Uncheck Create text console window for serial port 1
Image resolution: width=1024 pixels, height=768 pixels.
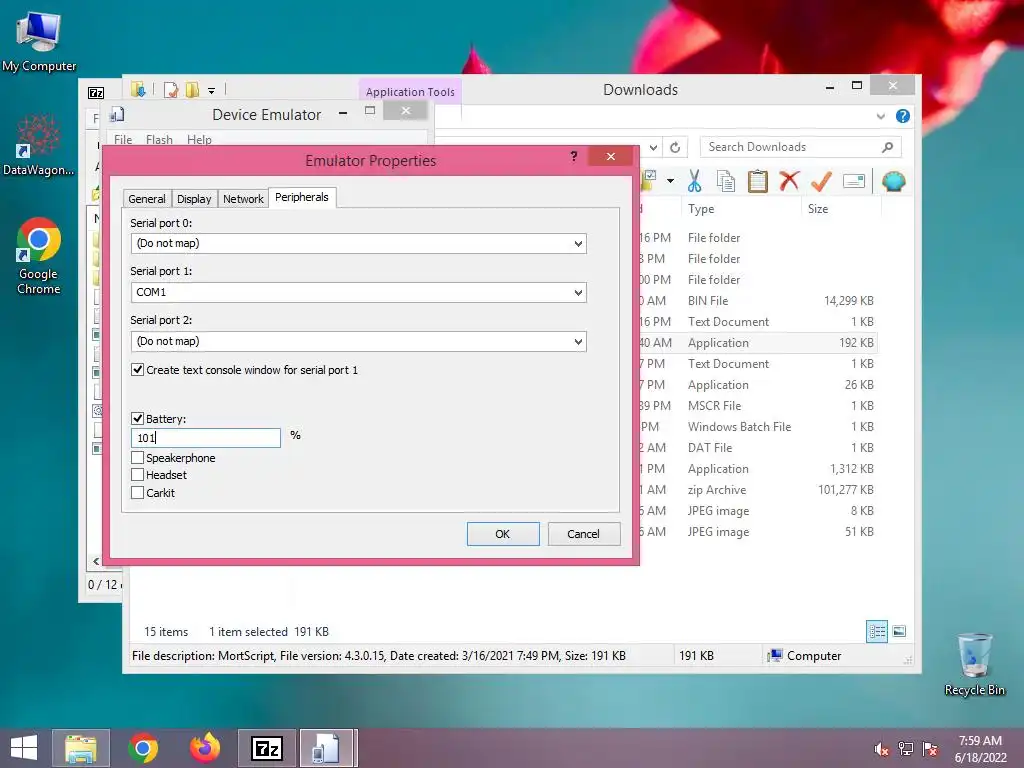click(137, 370)
